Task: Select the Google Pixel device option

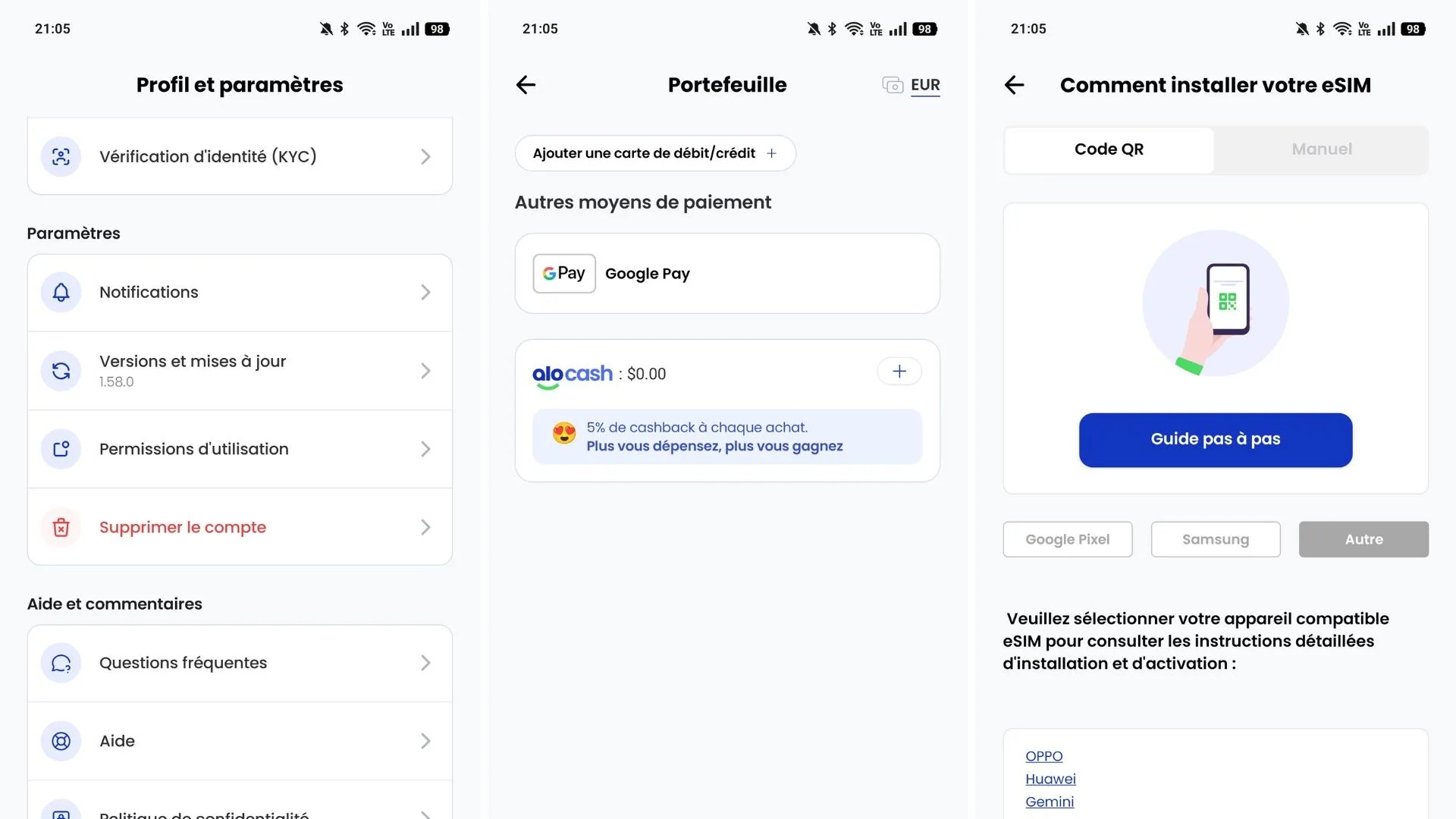Action: 1067,539
